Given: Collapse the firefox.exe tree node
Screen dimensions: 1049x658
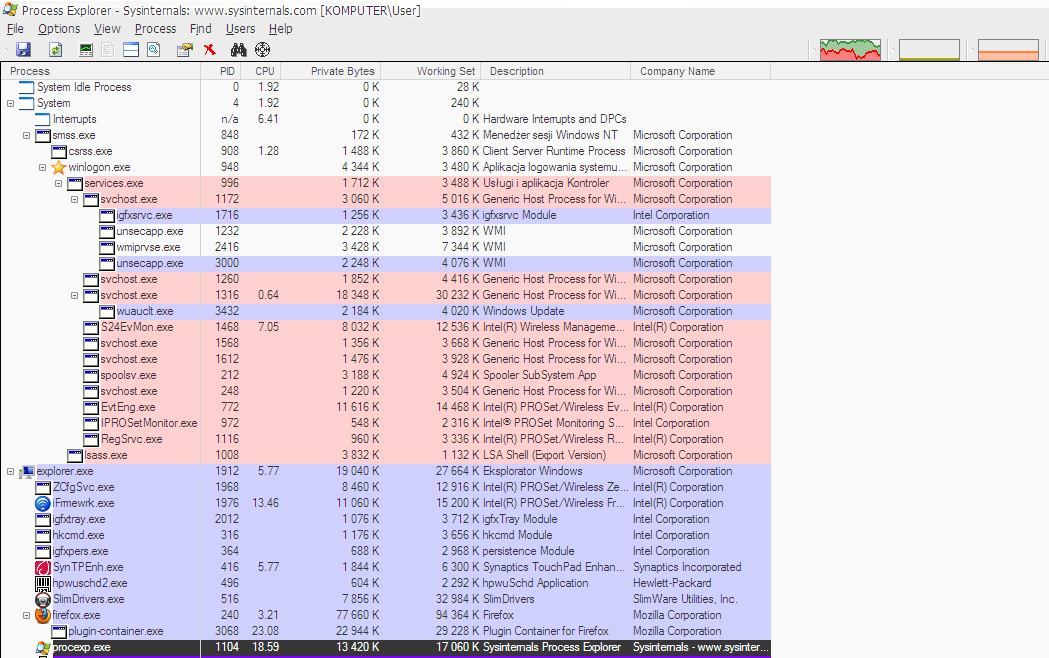Looking at the screenshot, I should pos(27,616).
